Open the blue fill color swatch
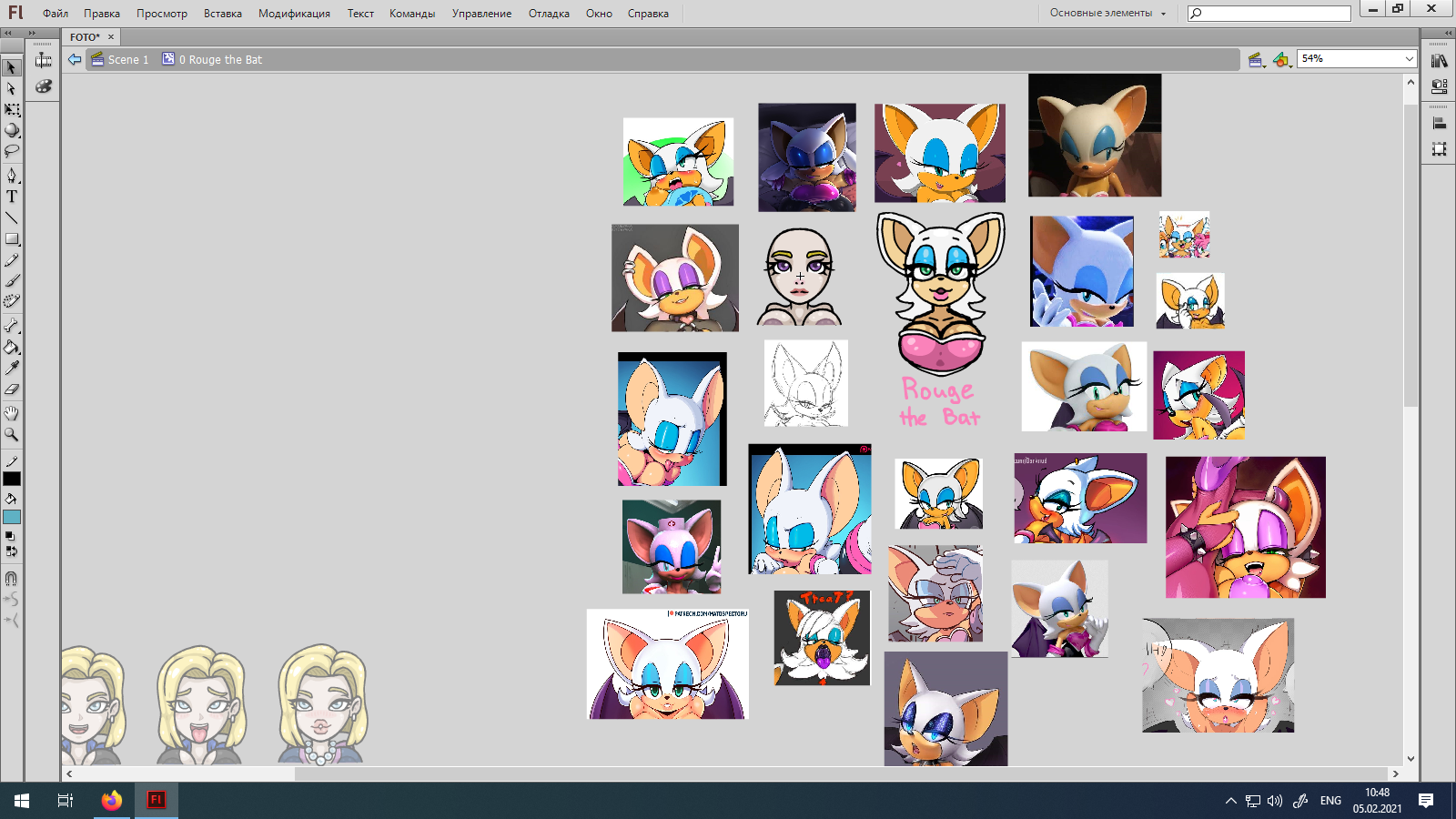 coord(12,517)
